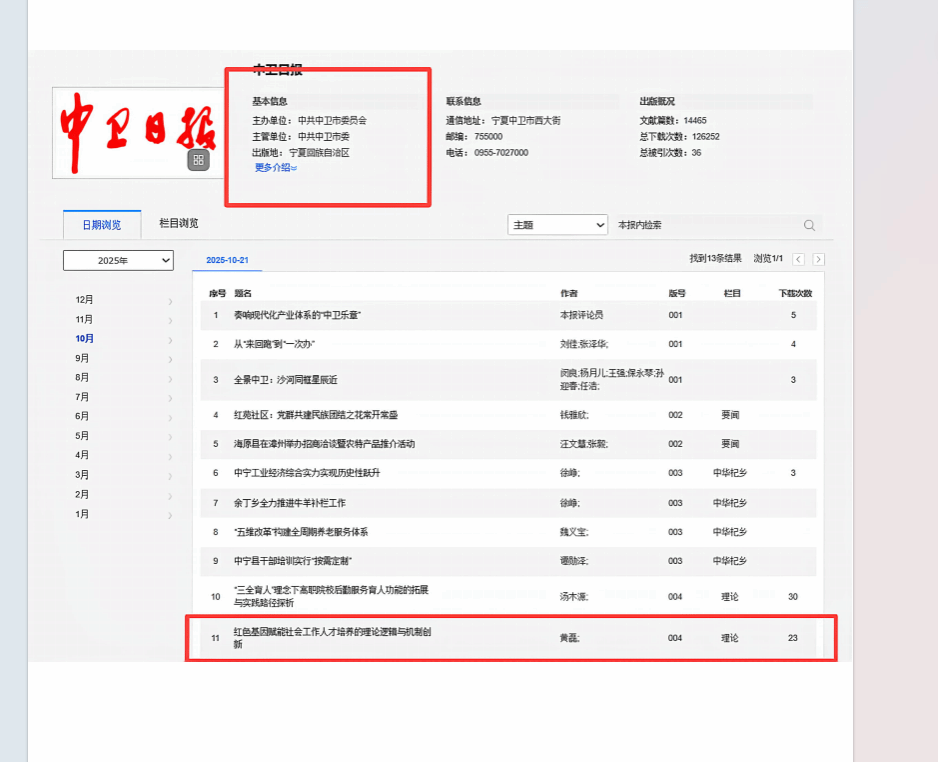The image size is (938, 762).
Task: Open article 从"来回跑"到"一次办"
Action: 274,344
